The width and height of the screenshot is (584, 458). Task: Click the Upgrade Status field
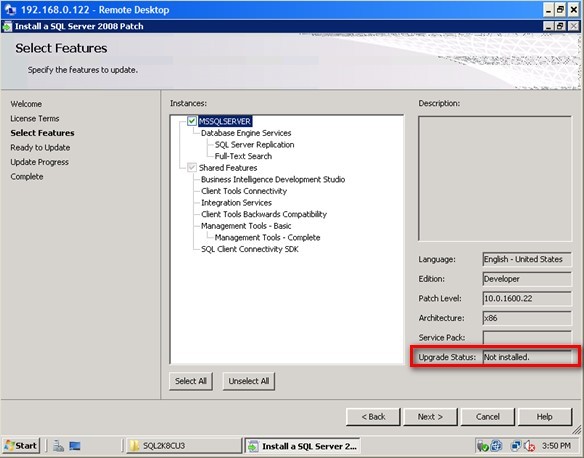coord(527,357)
